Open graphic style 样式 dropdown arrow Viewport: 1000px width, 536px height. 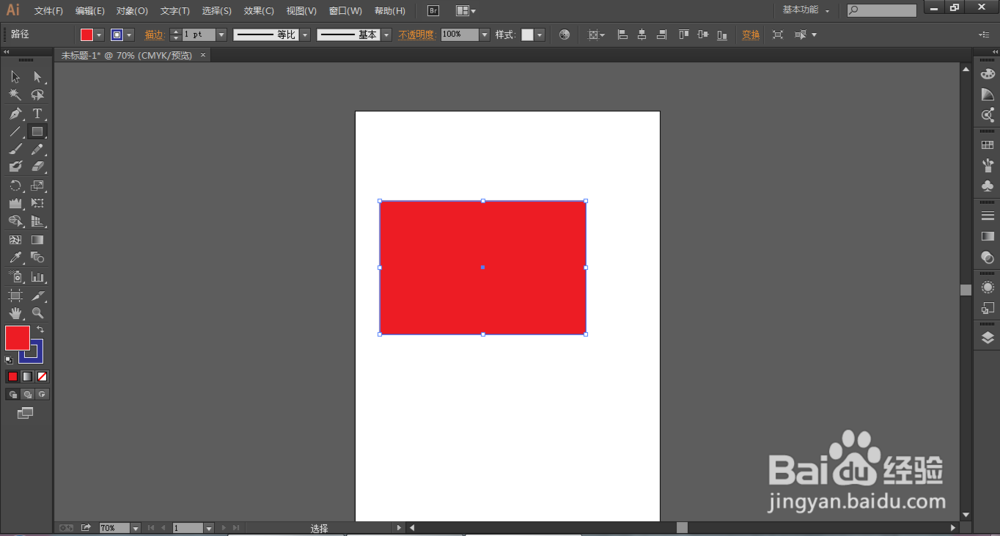tap(540, 34)
